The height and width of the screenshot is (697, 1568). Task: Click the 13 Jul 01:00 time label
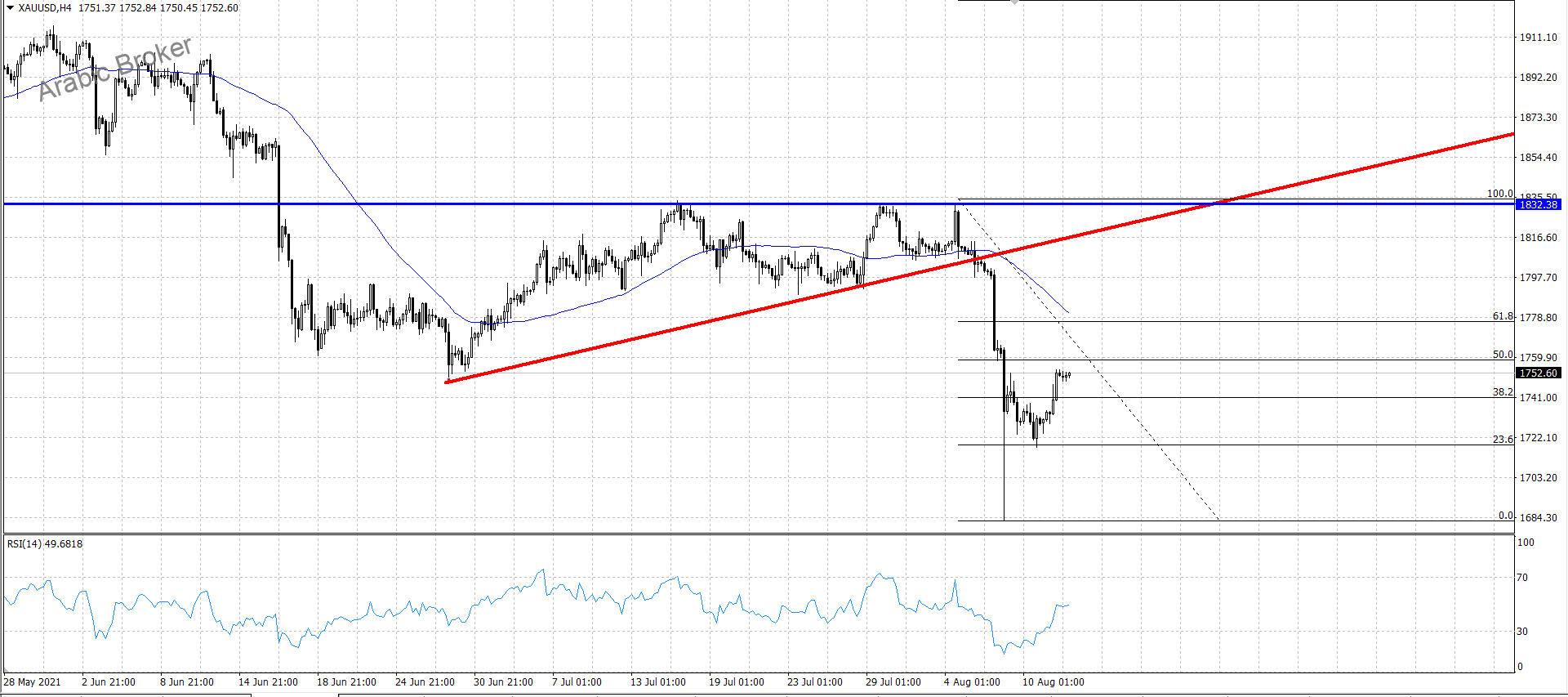tap(658, 682)
